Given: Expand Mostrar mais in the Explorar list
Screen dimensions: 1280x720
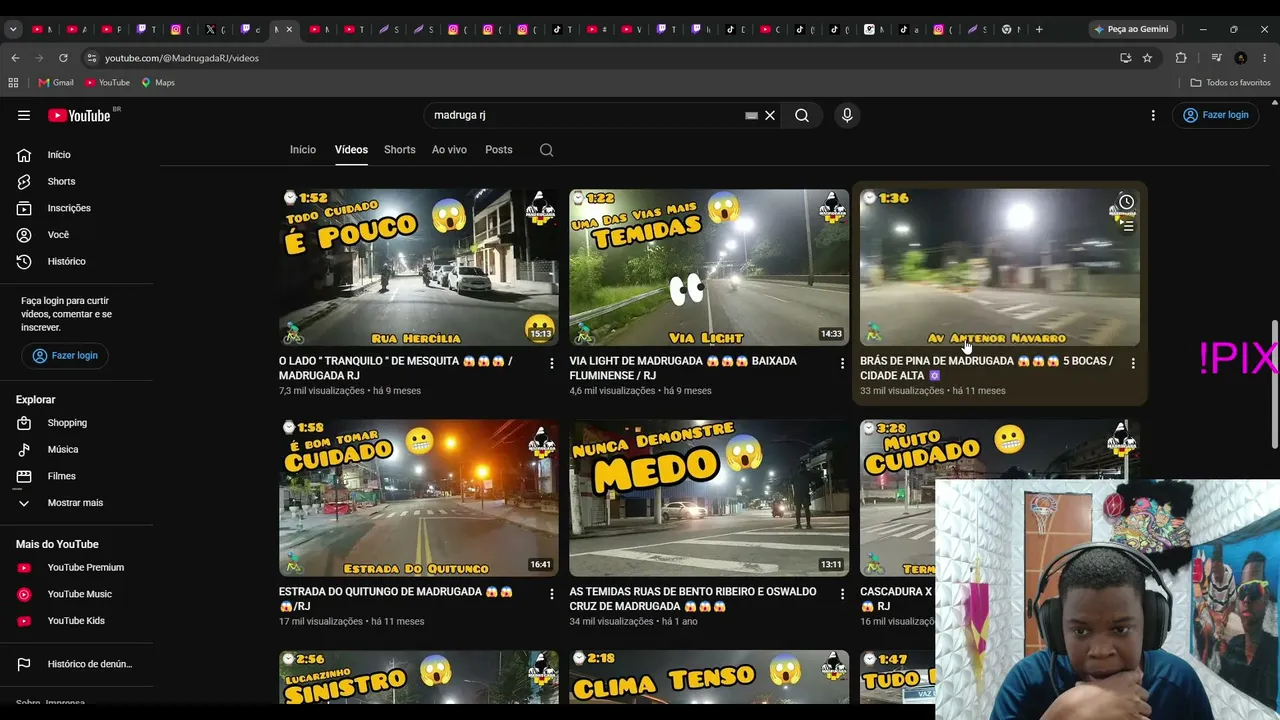Looking at the screenshot, I should [77, 503].
